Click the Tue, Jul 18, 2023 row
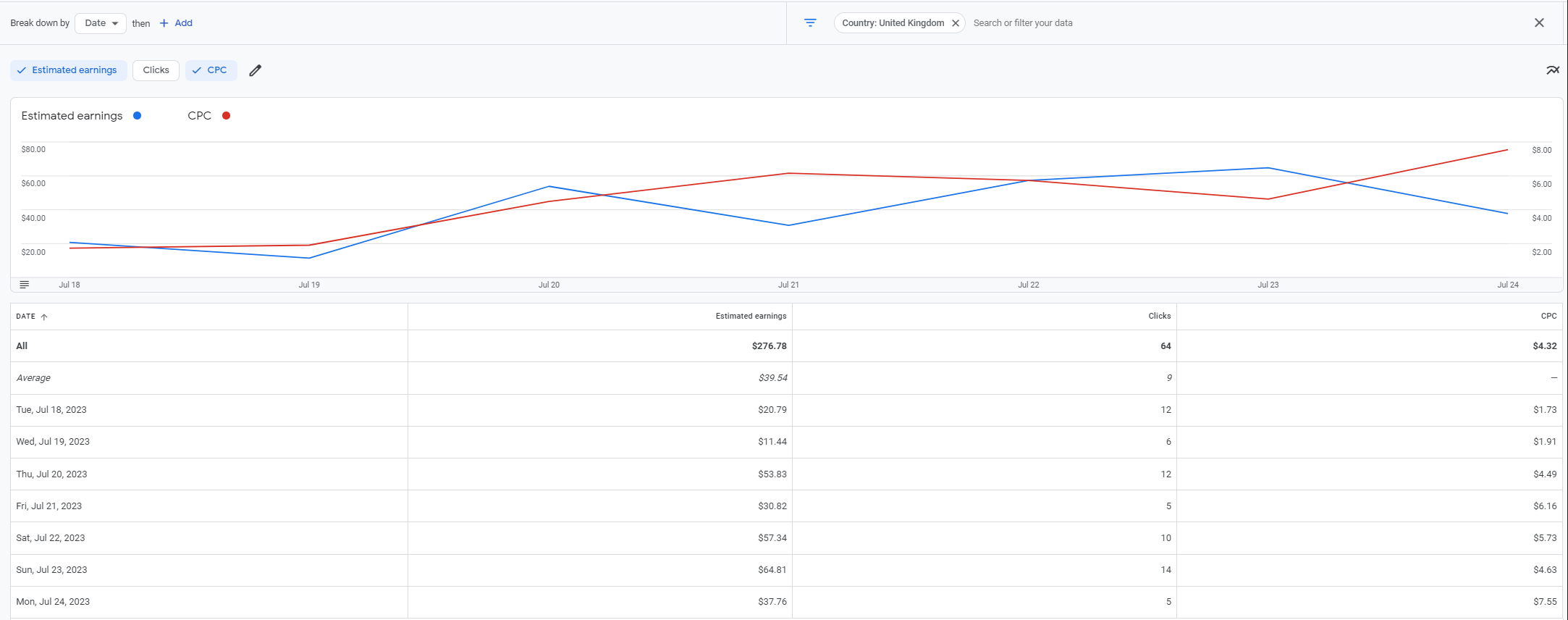Image resolution: width=1568 pixels, height=620 pixels. click(786, 410)
